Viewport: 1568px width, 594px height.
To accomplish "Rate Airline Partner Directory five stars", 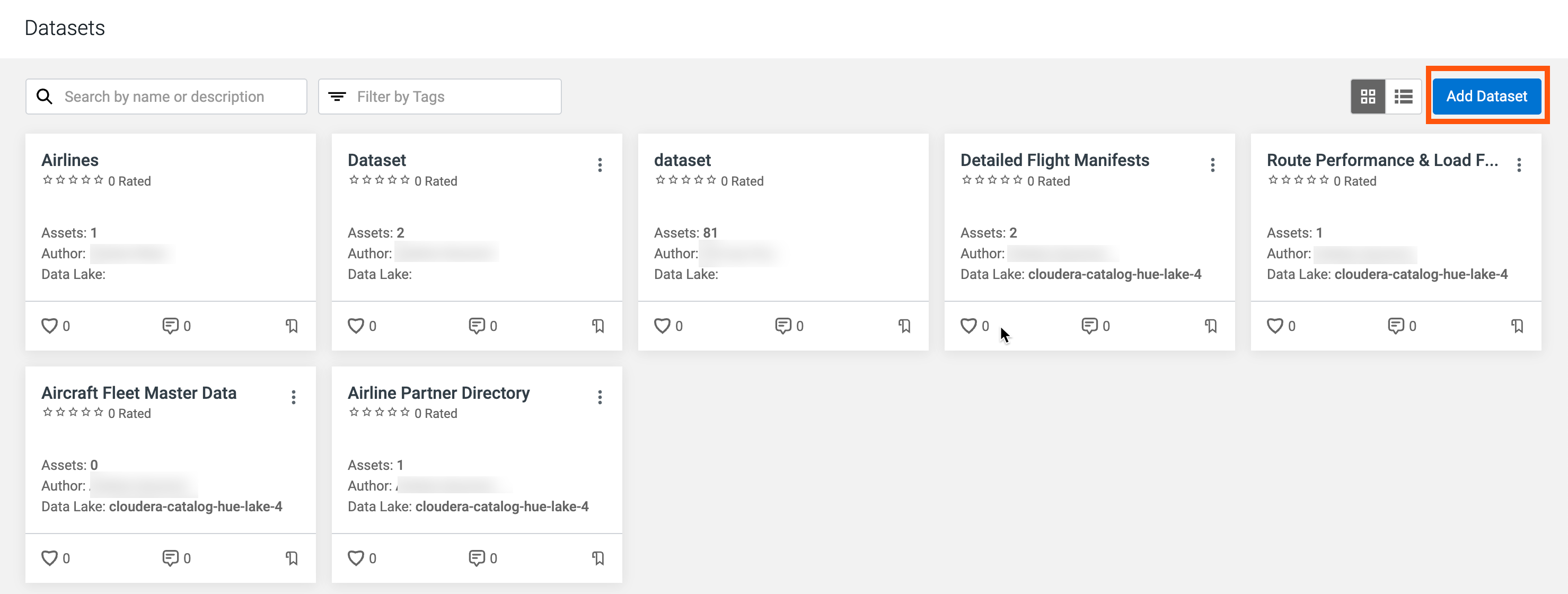I will [405, 413].
